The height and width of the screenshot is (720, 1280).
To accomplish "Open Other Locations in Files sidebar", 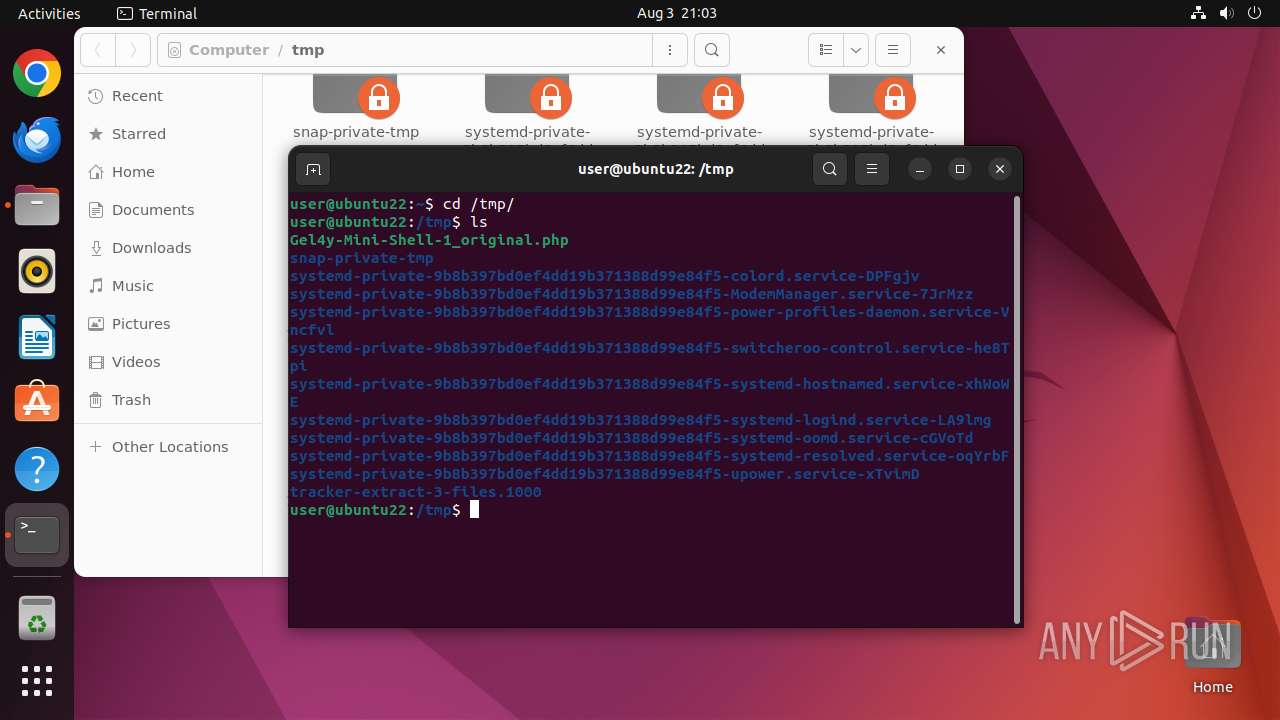I will coord(168,447).
